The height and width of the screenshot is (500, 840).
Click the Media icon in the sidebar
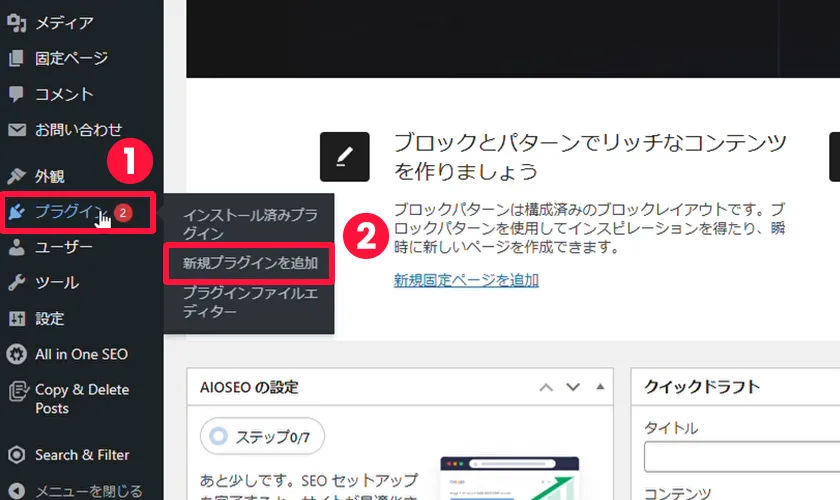pyautogui.click(x=16, y=22)
